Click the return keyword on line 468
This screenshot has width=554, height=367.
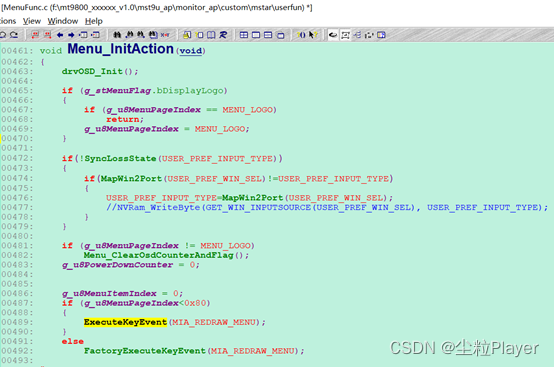point(123,119)
